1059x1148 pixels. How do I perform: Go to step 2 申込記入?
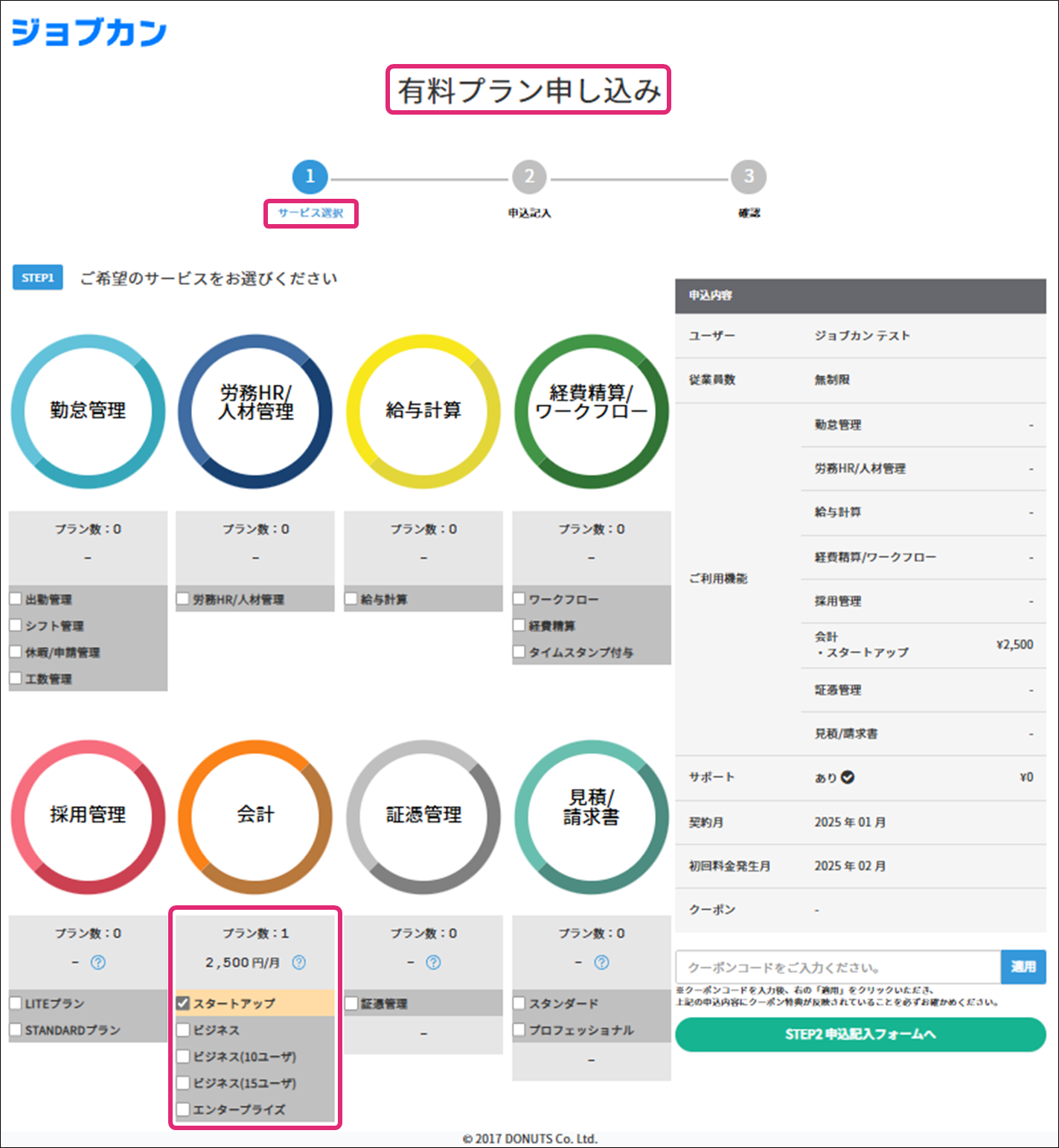click(529, 177)
